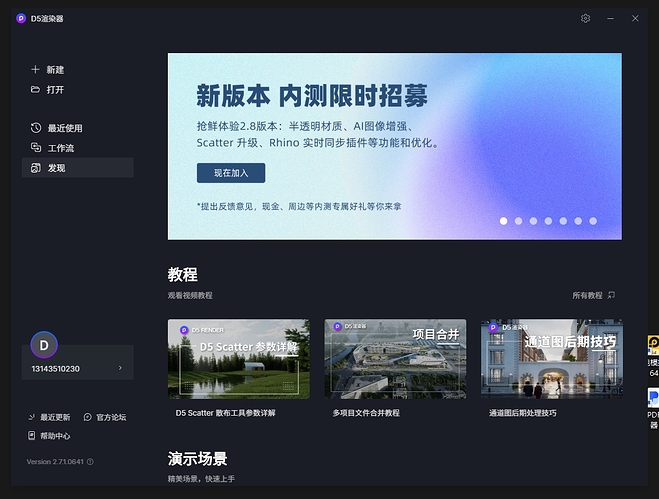The image size is (659, 499).
Task: Click the title 多项目文件合并教程
Action: point(366,413)
